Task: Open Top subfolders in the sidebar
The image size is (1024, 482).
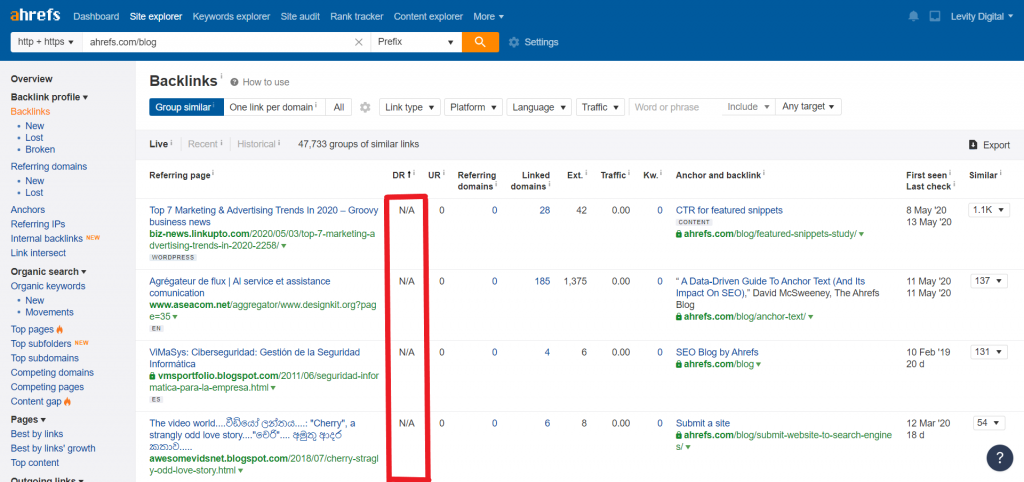Action: 40,344
